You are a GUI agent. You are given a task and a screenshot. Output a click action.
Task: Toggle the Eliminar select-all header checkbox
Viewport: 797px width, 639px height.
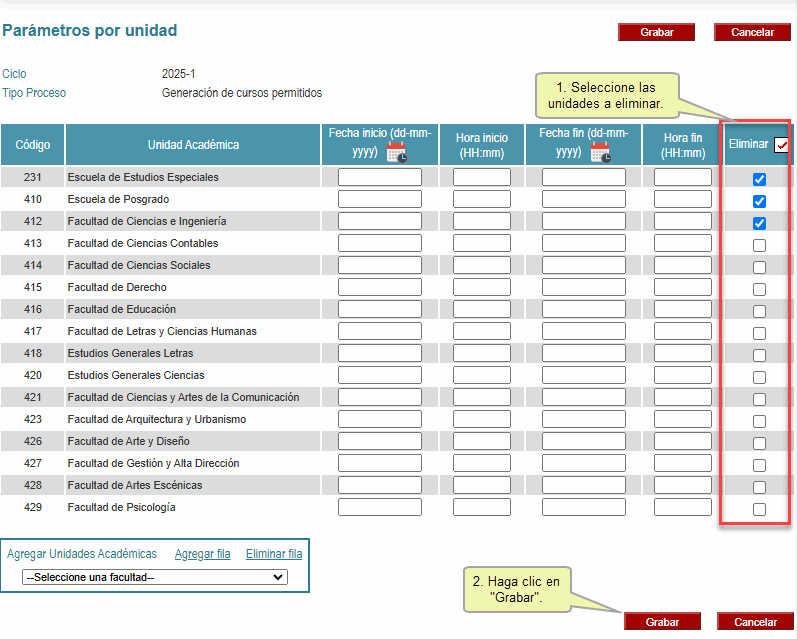click(781, 145)
